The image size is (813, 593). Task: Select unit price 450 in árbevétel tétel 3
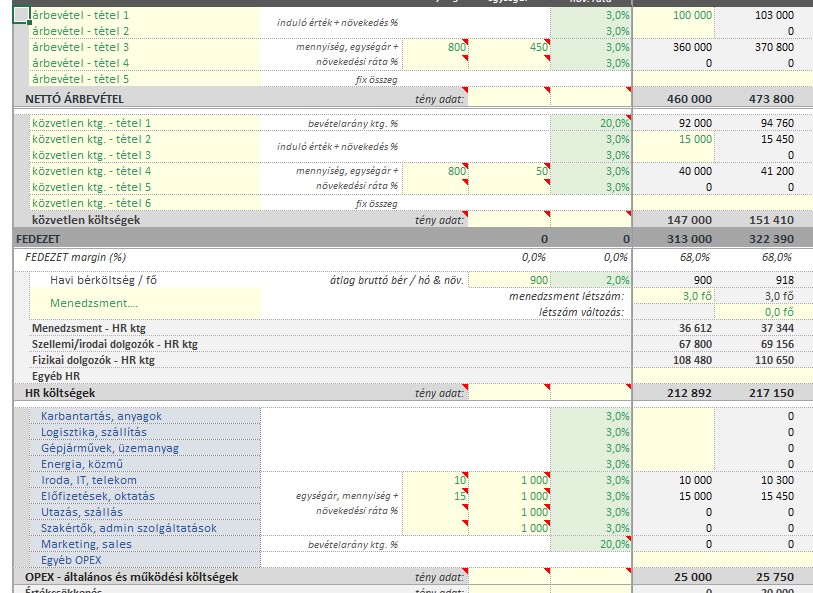click(509, 47)
